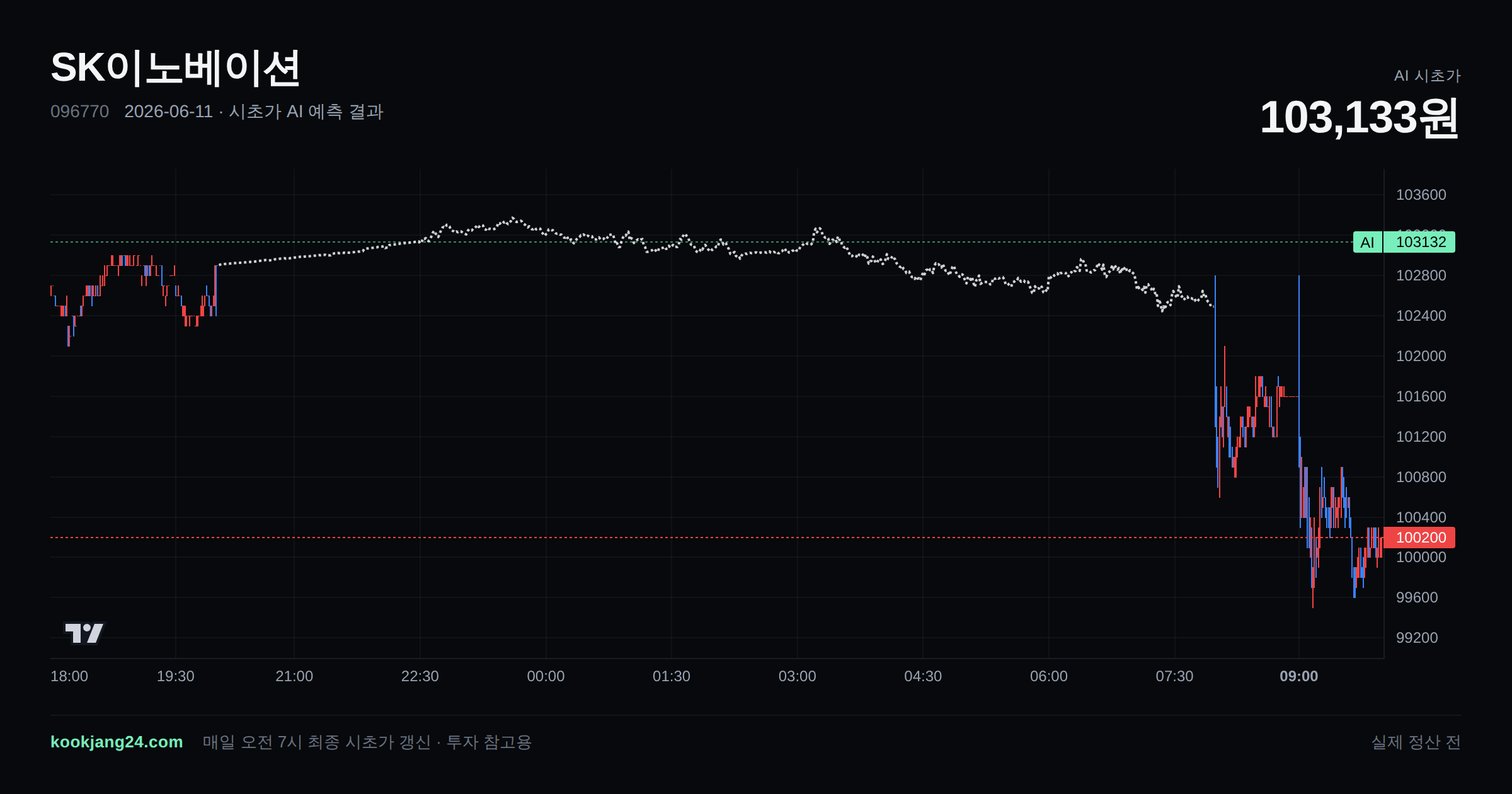This screenshot has height=794, width=1512.
Task: Select the 18:00 time axis label
Action: pyautogui.click(x=69, y=676)
